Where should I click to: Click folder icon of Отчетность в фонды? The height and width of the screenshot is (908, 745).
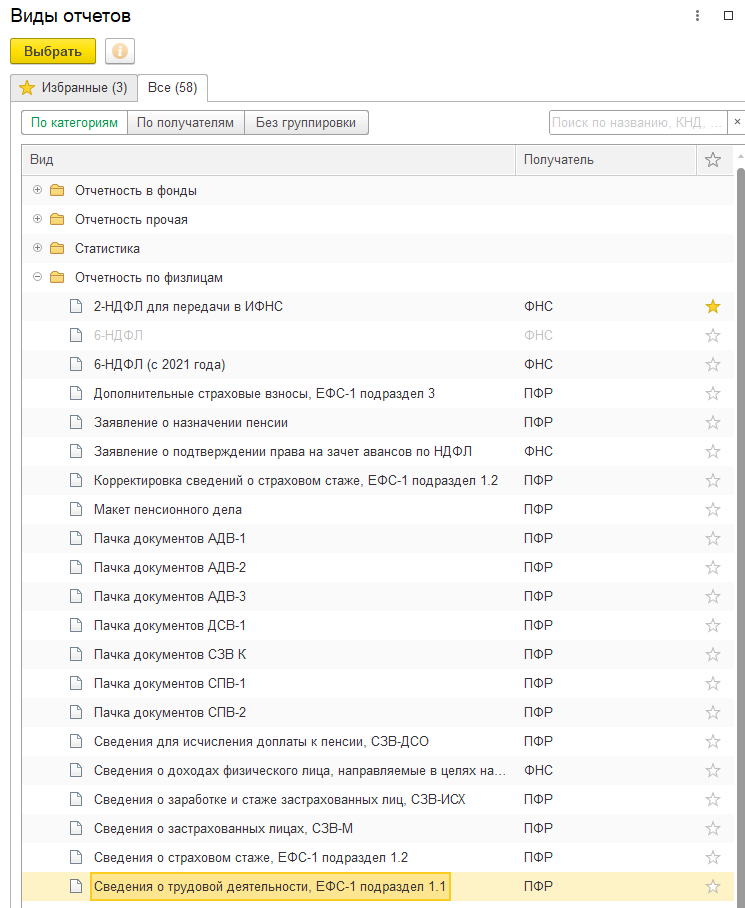click(x=56, y=191)
